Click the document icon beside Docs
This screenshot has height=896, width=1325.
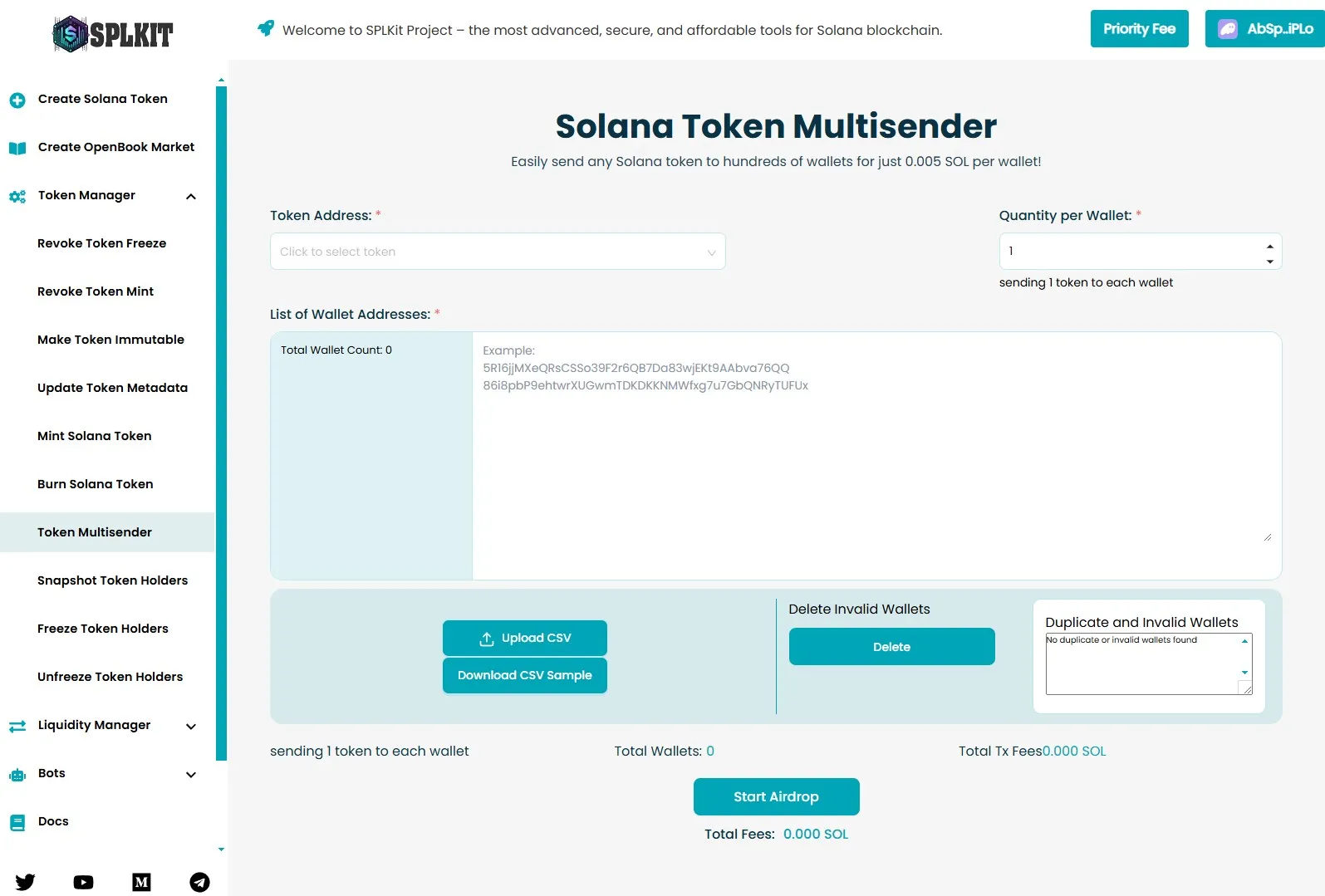coord(17,823)
